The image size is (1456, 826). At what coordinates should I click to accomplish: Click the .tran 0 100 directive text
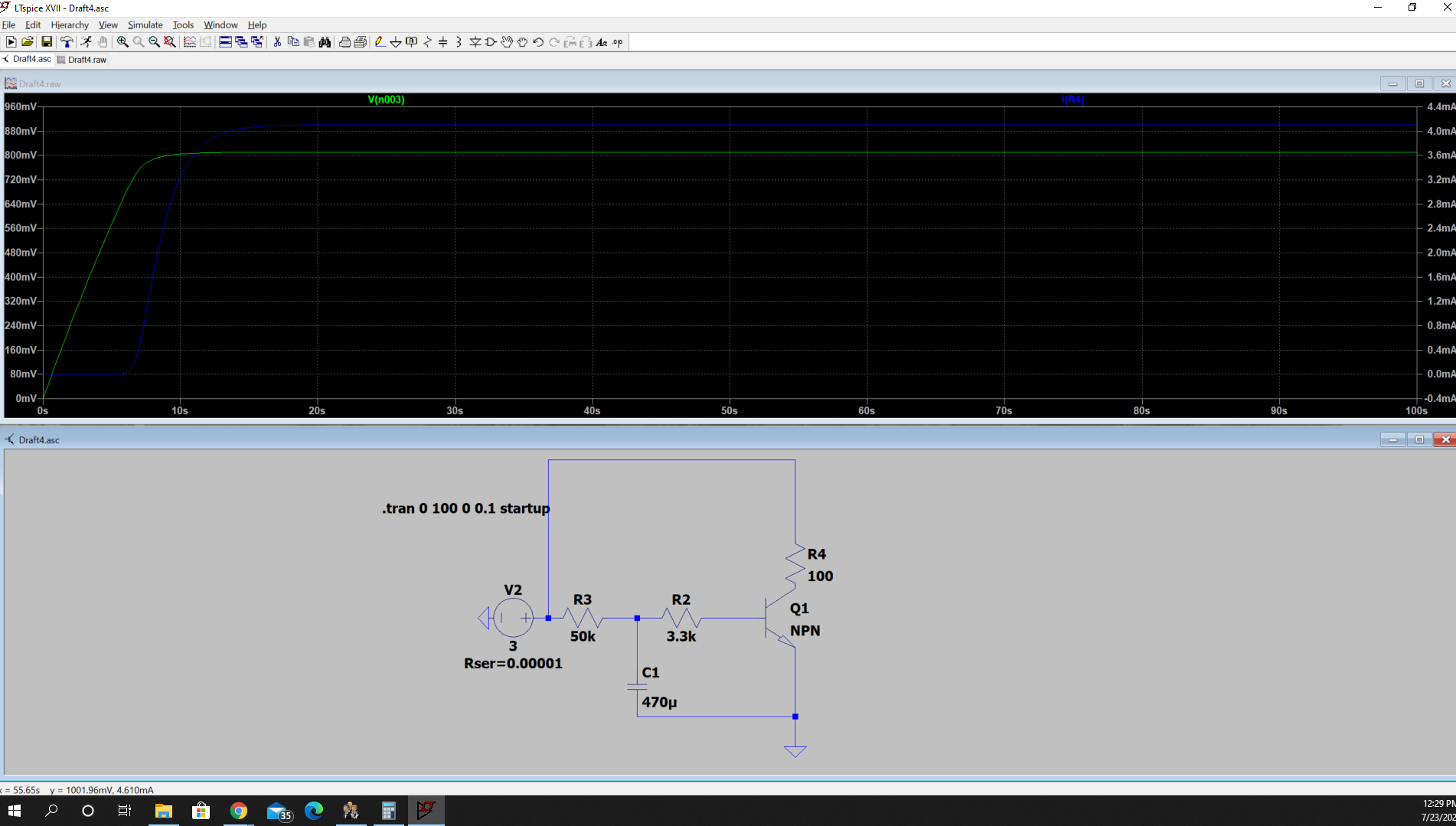tap(466, 508)
